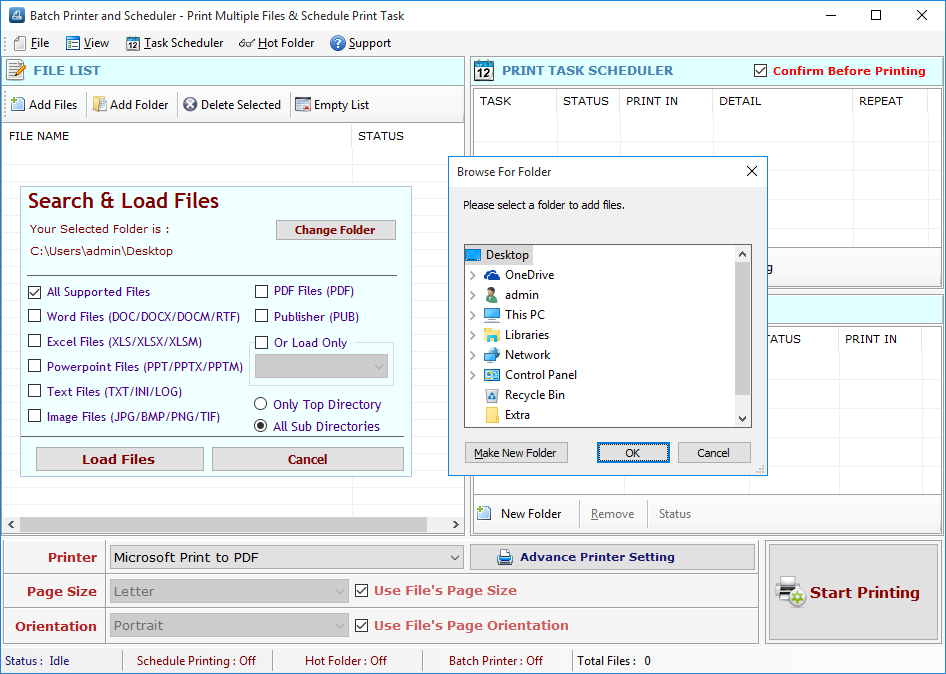This screenshot has height=674, width=946.
Task: Click the Delete Selected icon
Action: [x=189, y=104]
